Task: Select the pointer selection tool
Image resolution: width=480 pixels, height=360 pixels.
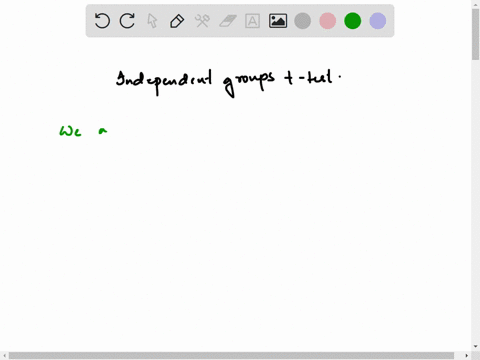Action: tap(152, 21)
